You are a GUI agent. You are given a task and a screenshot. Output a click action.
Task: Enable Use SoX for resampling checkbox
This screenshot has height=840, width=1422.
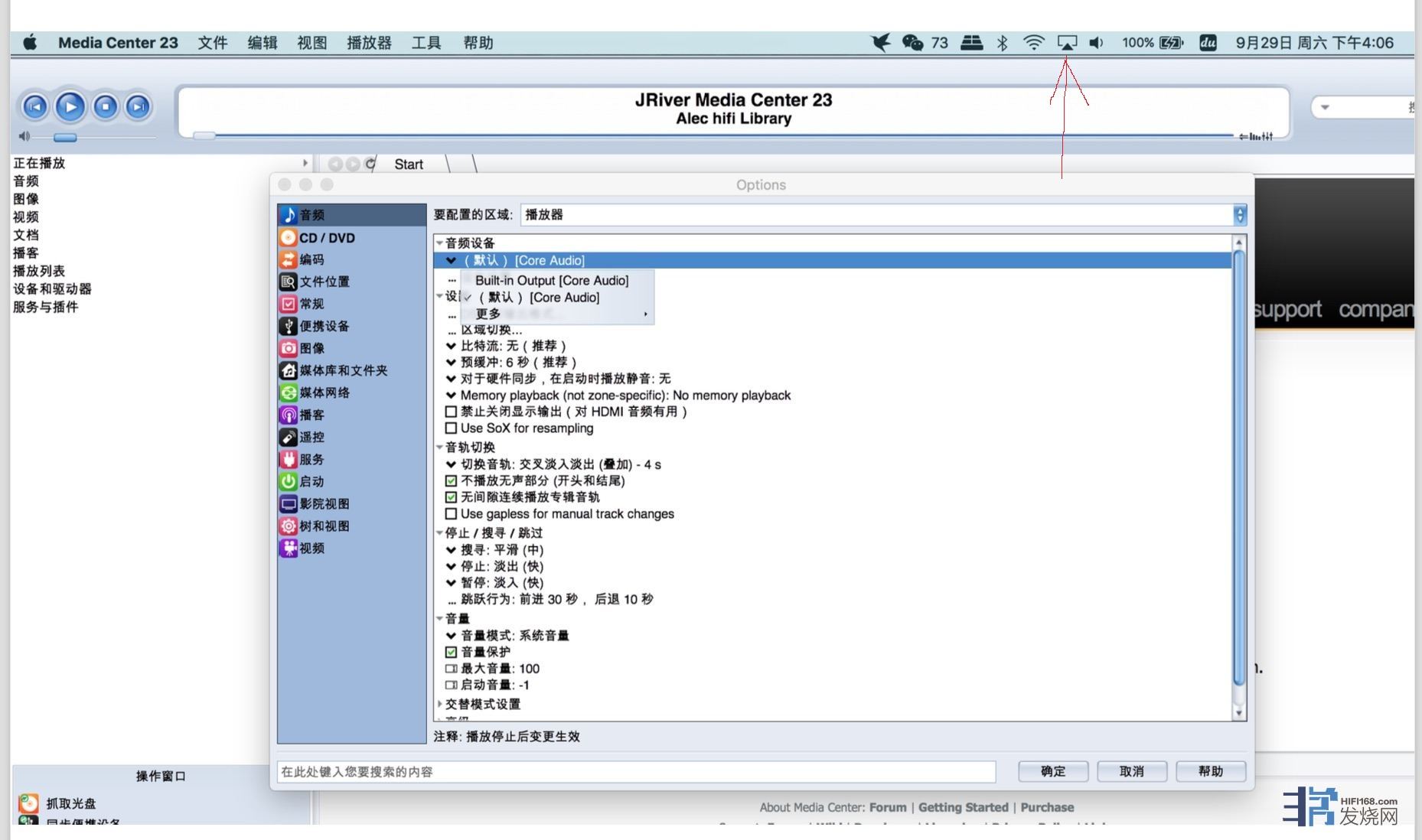pos(452,428)
